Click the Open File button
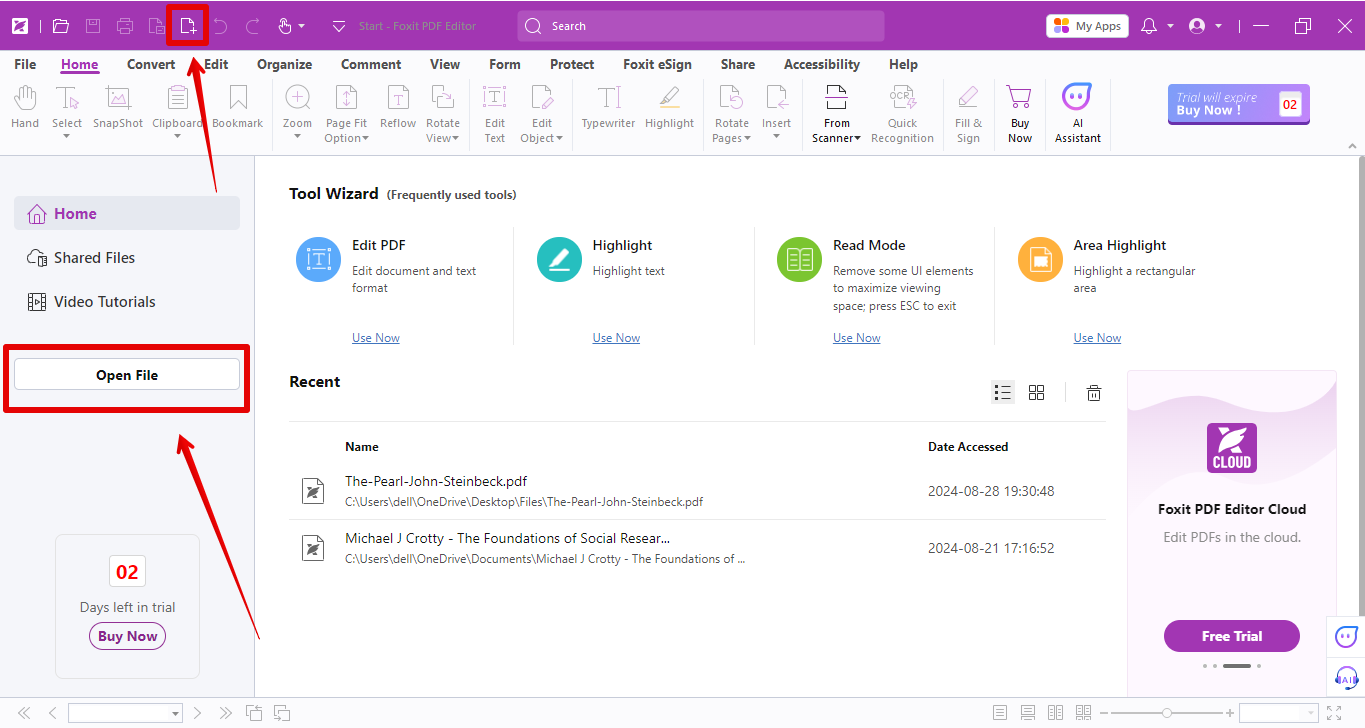The width and height of the screenshot is (1365, 728). [127, 375]
